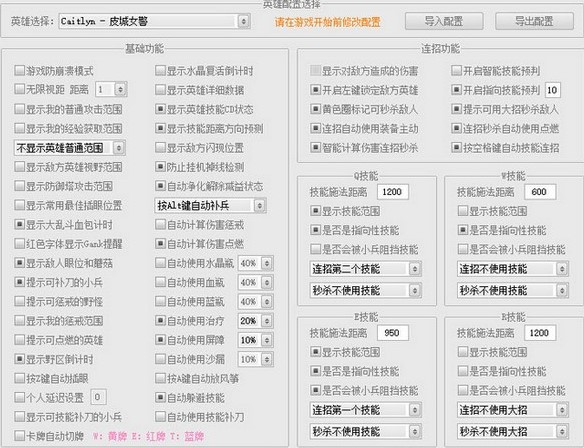This screenshot has width=584, height=448.
Task: Toggle 个人延迟设置 checkbox
Action: (19, 397)
